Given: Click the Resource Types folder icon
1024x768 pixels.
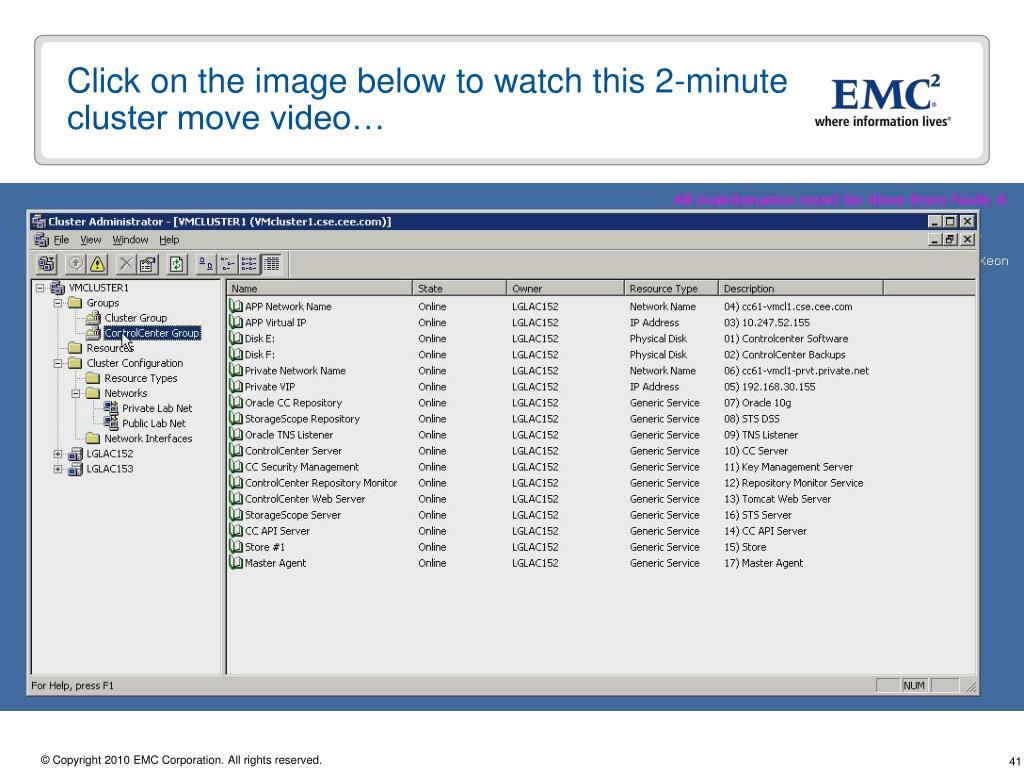Looking at the screenshot, I should [93, 378].
